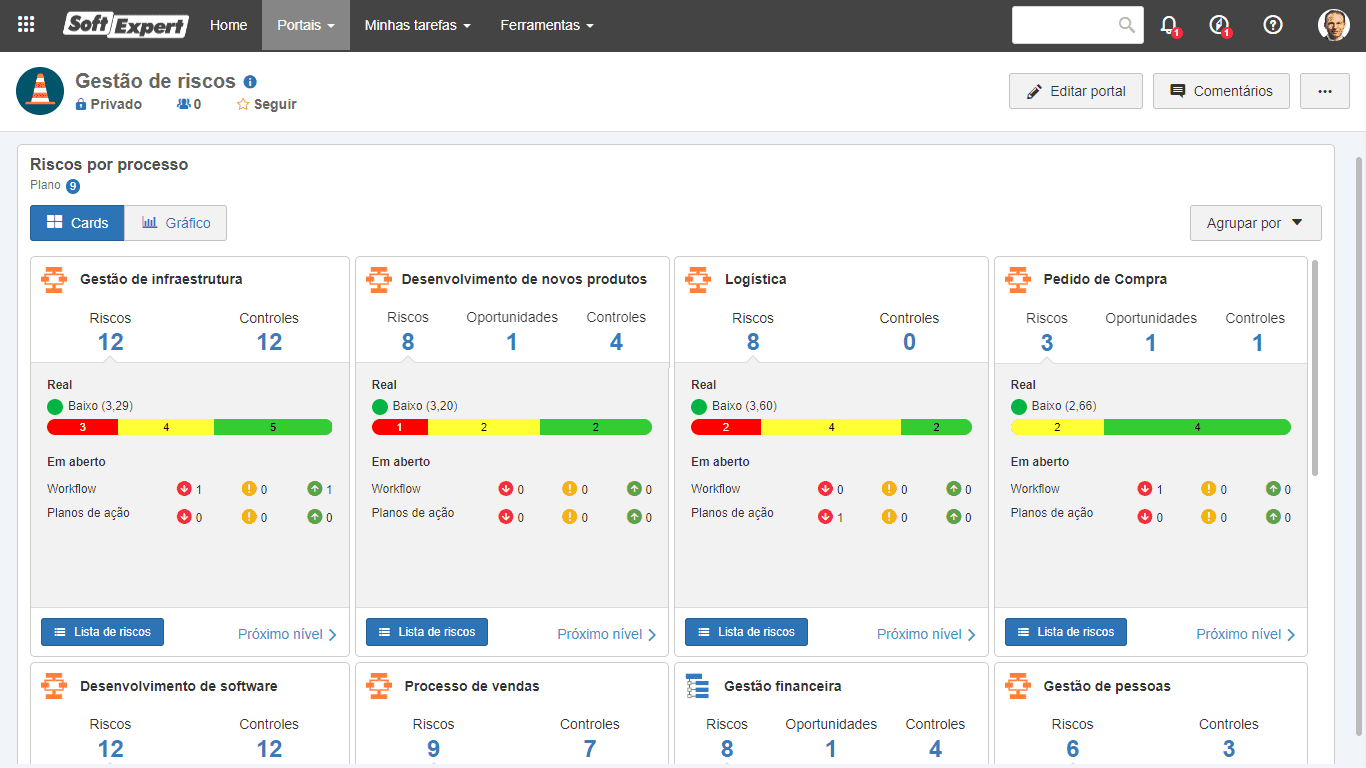Image resolution: width=1366 pixels, height=768 pixels.
Task: Go to the Home menu item
Action: tap(228, 25)
